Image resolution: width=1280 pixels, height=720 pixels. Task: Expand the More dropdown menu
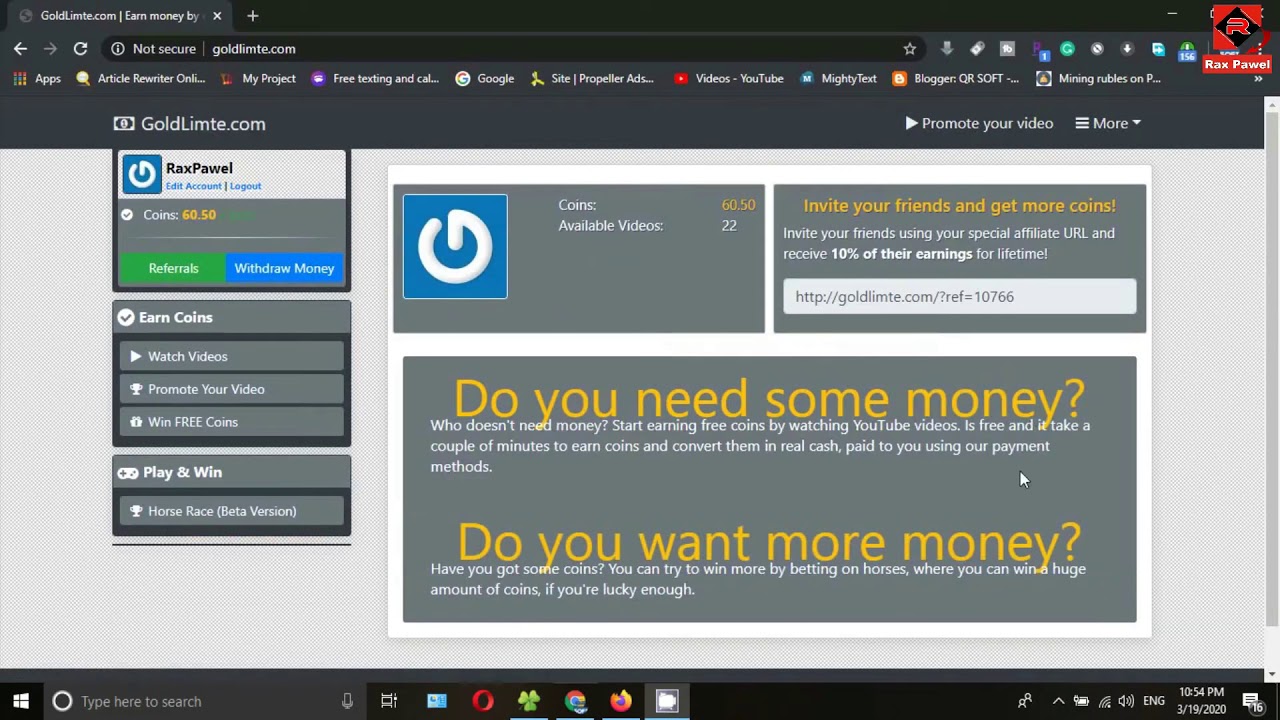point(1108,123)
